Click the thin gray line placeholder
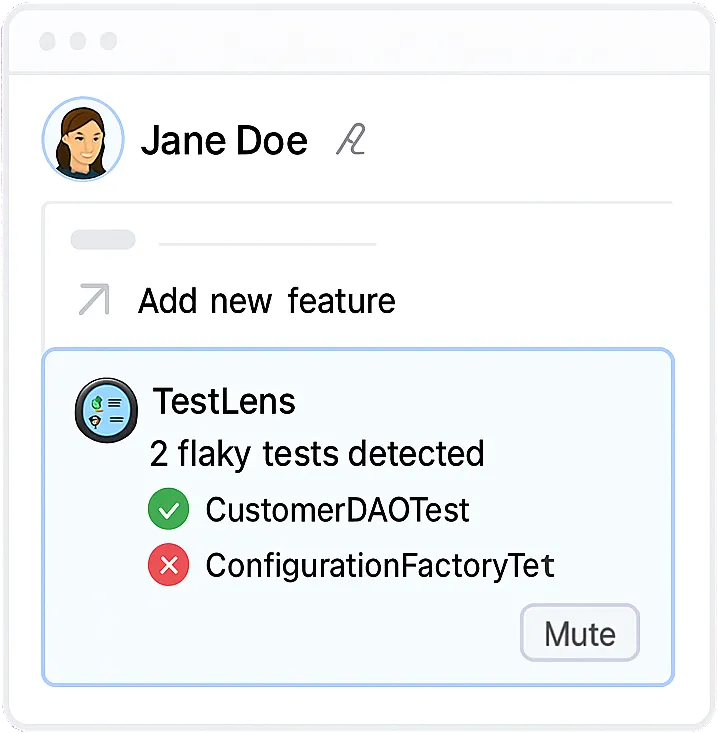Screen dimensions: 718x734 [267, 243]
